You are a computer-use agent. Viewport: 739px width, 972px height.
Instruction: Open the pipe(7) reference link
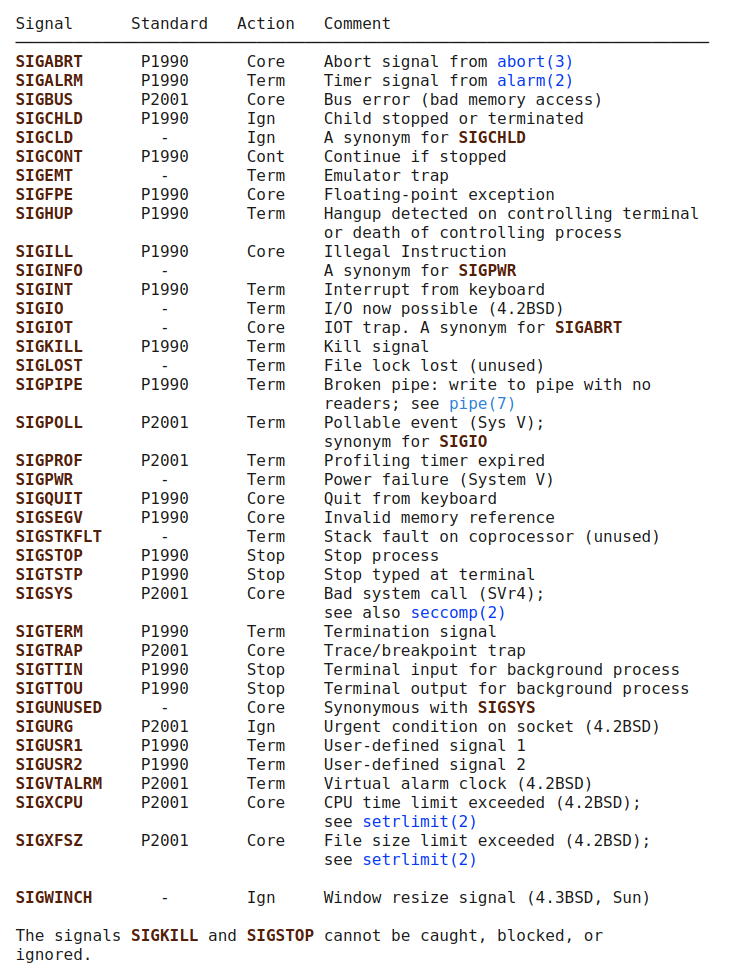[482, 404]
